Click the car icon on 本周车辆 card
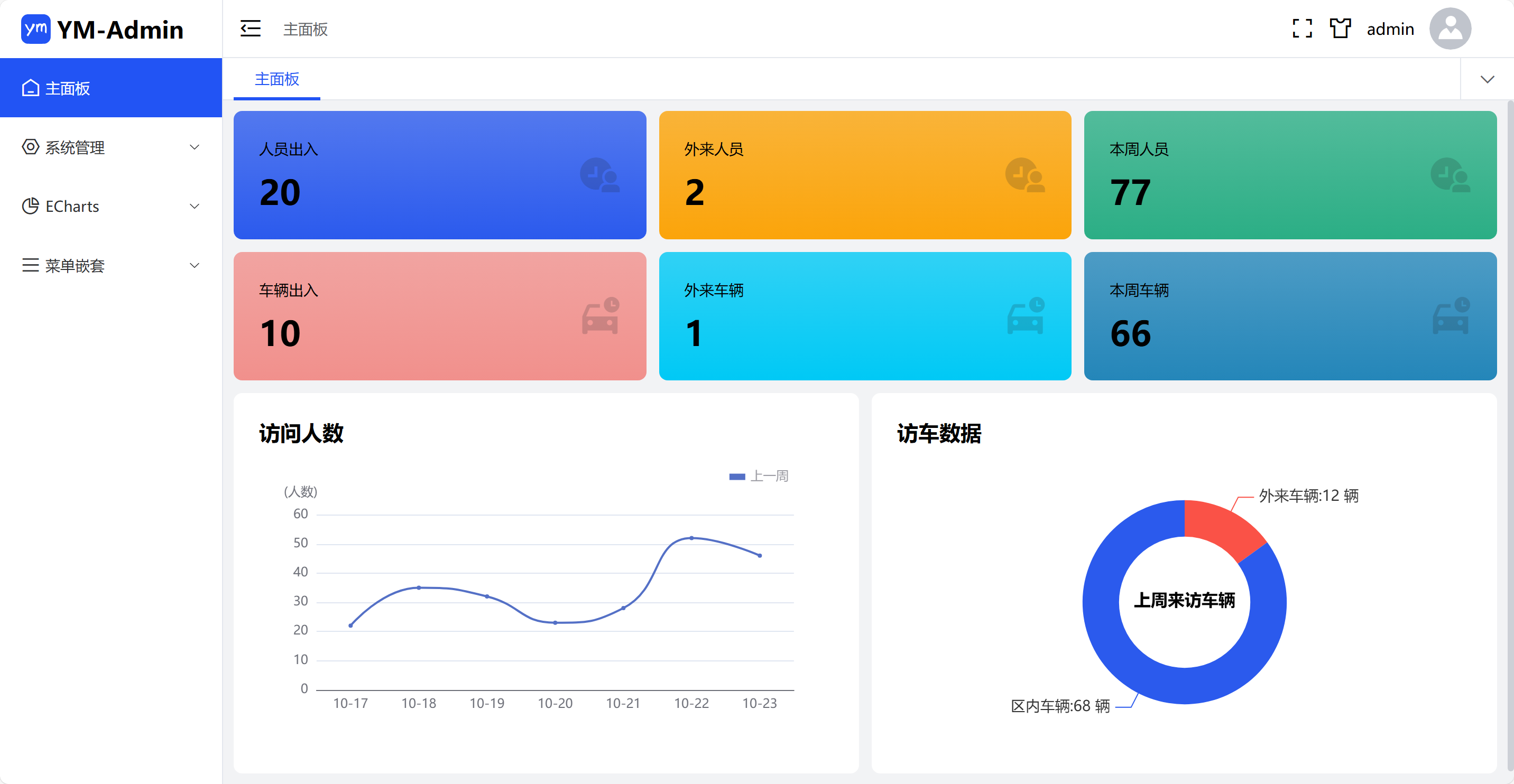 pos(1450,316)
